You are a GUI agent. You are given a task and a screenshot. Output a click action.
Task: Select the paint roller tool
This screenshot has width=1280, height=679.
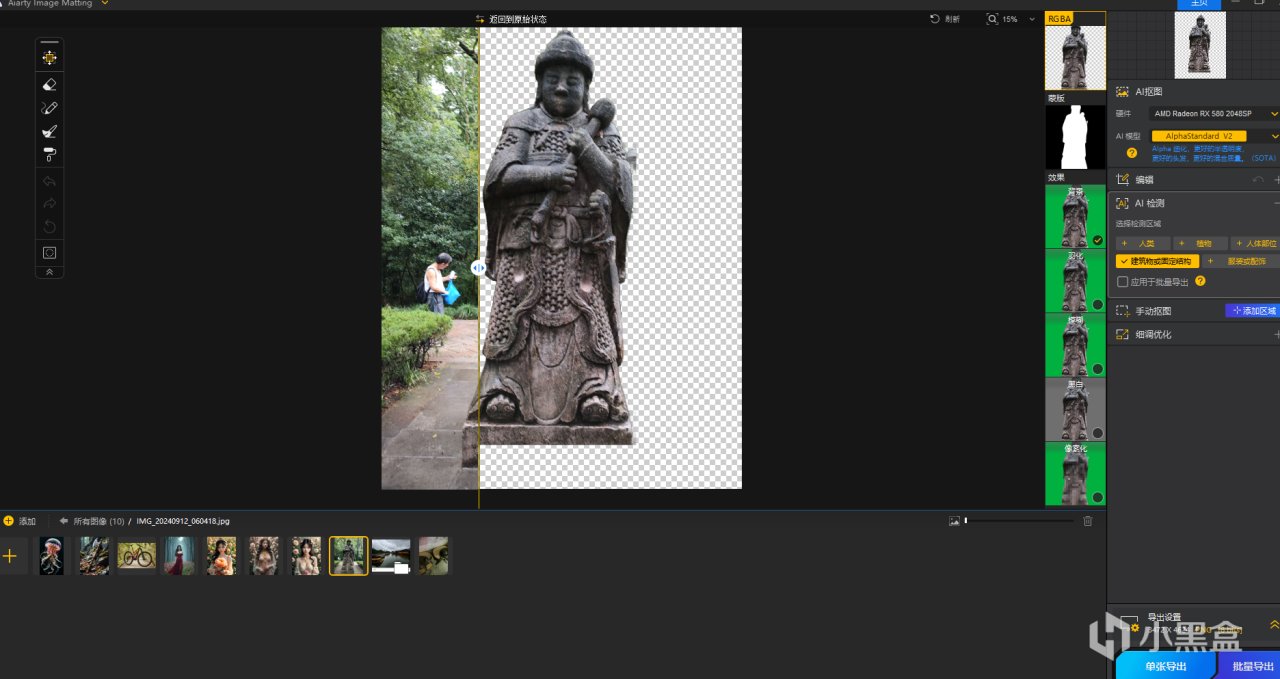(x=49, y=155)
